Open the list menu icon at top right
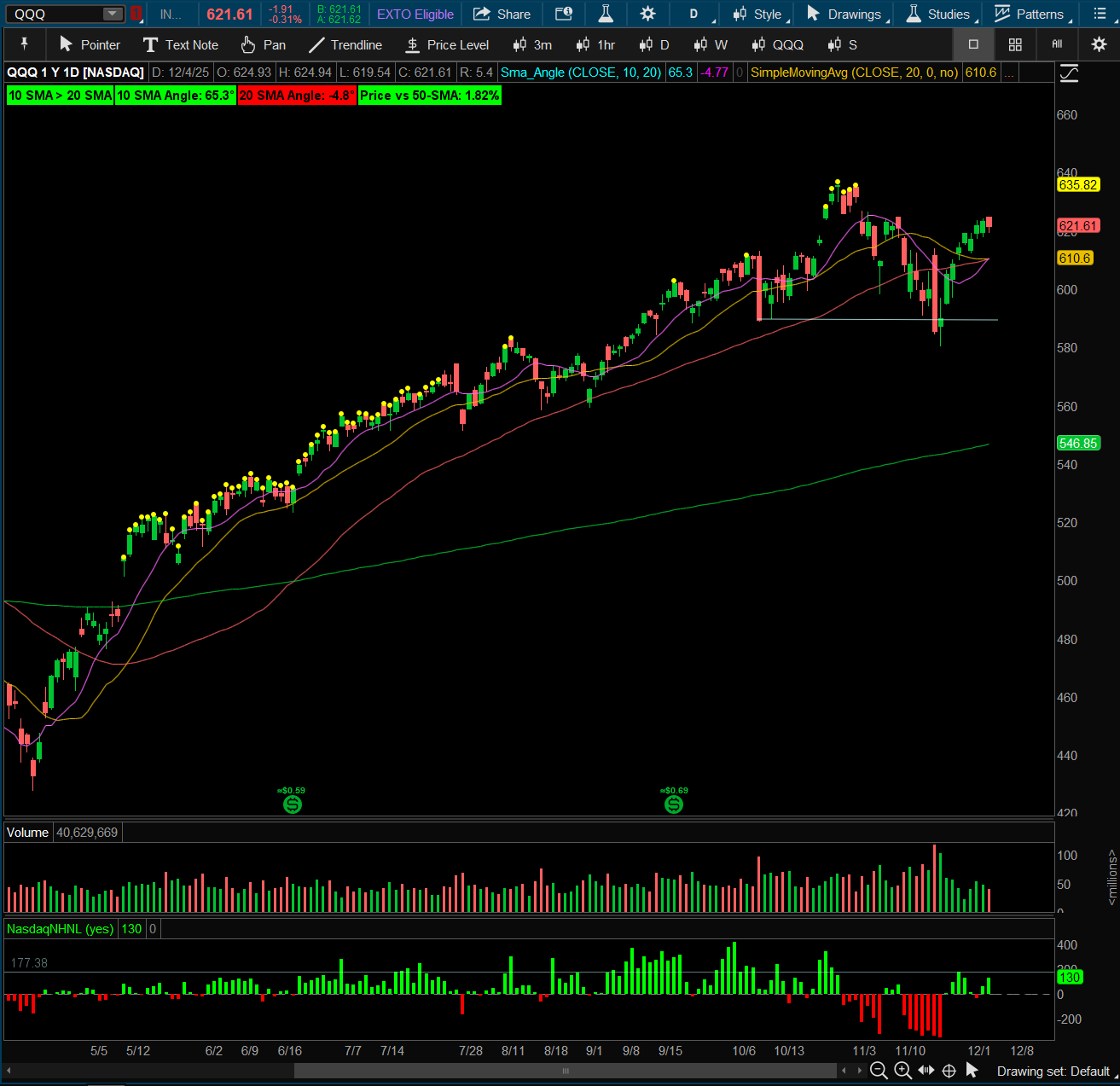 tap(1100, 14)
